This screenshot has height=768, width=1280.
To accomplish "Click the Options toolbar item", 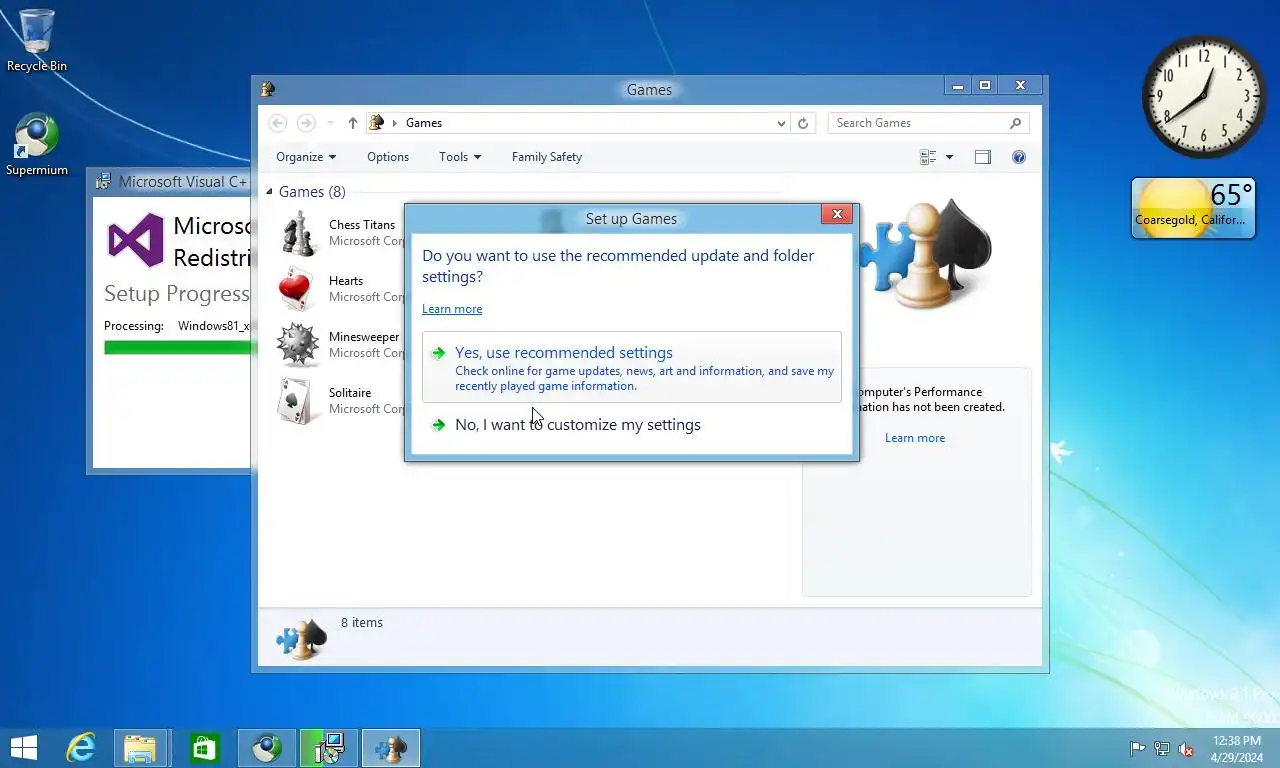I will click(x=388, y=157).
